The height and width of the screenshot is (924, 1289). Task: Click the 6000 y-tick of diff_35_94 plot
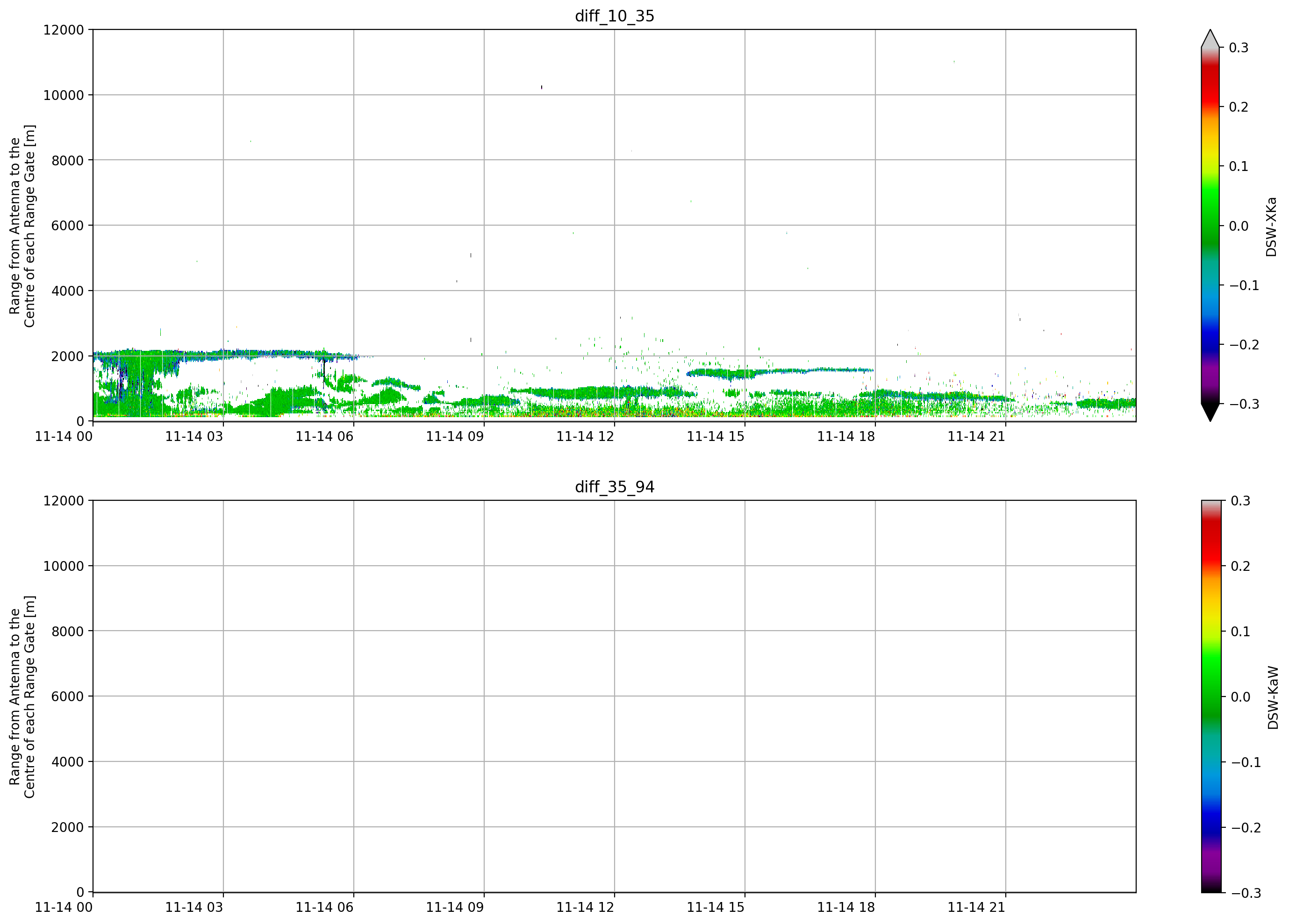pos(68,696)
